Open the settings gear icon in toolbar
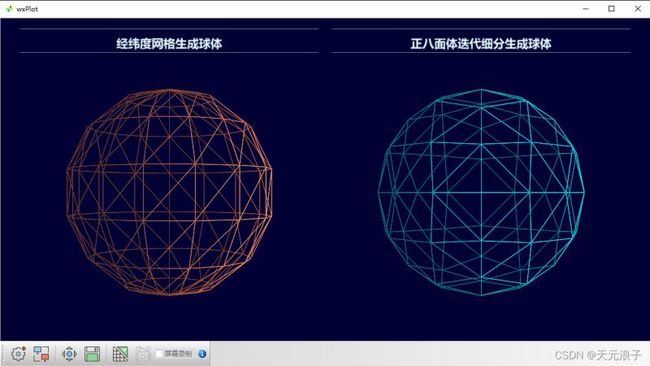This screenshot has height=366, width=650. coord(19,354)
